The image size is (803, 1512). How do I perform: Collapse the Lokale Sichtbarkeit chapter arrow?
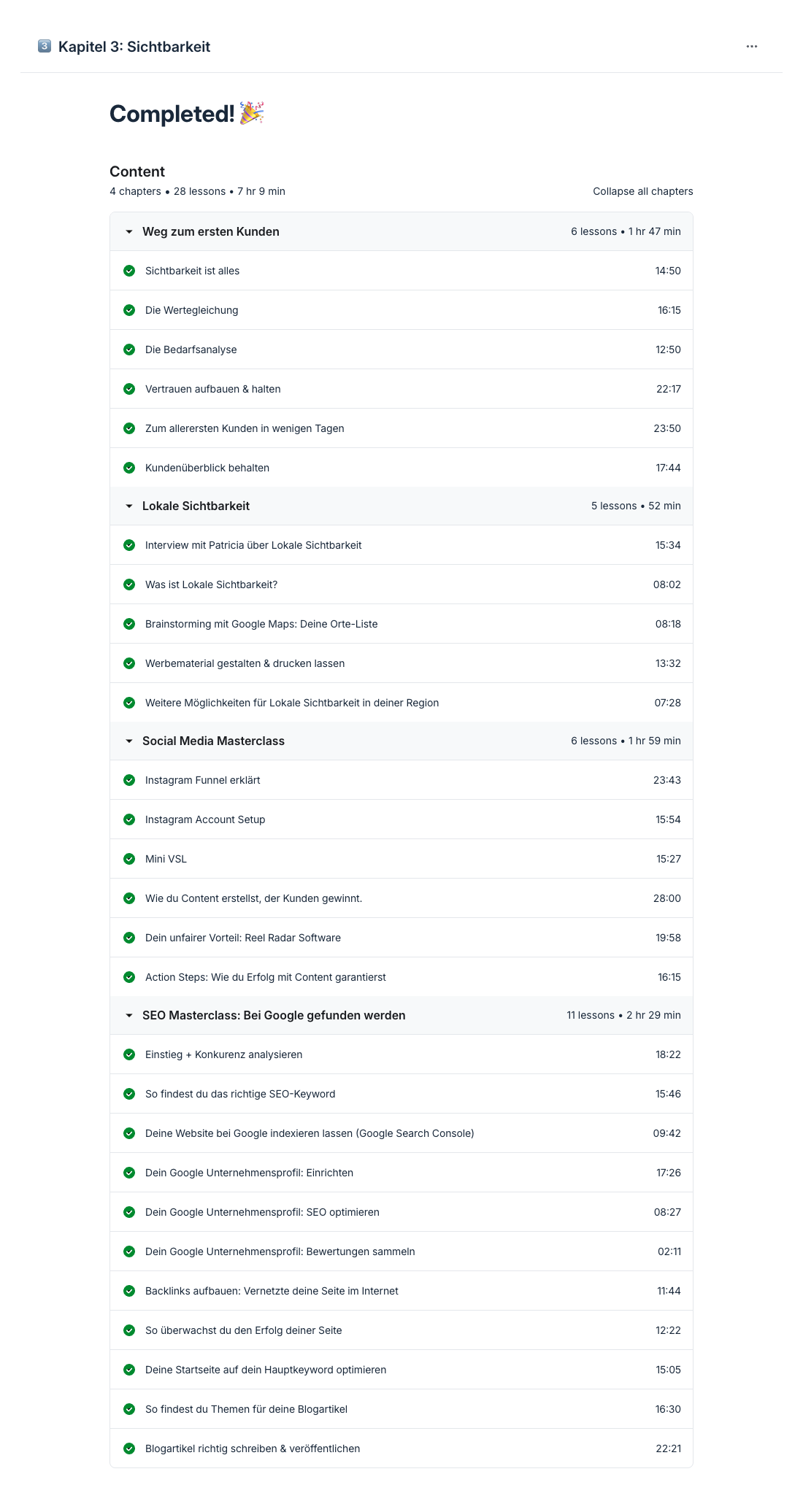click(x=129, y=506)
